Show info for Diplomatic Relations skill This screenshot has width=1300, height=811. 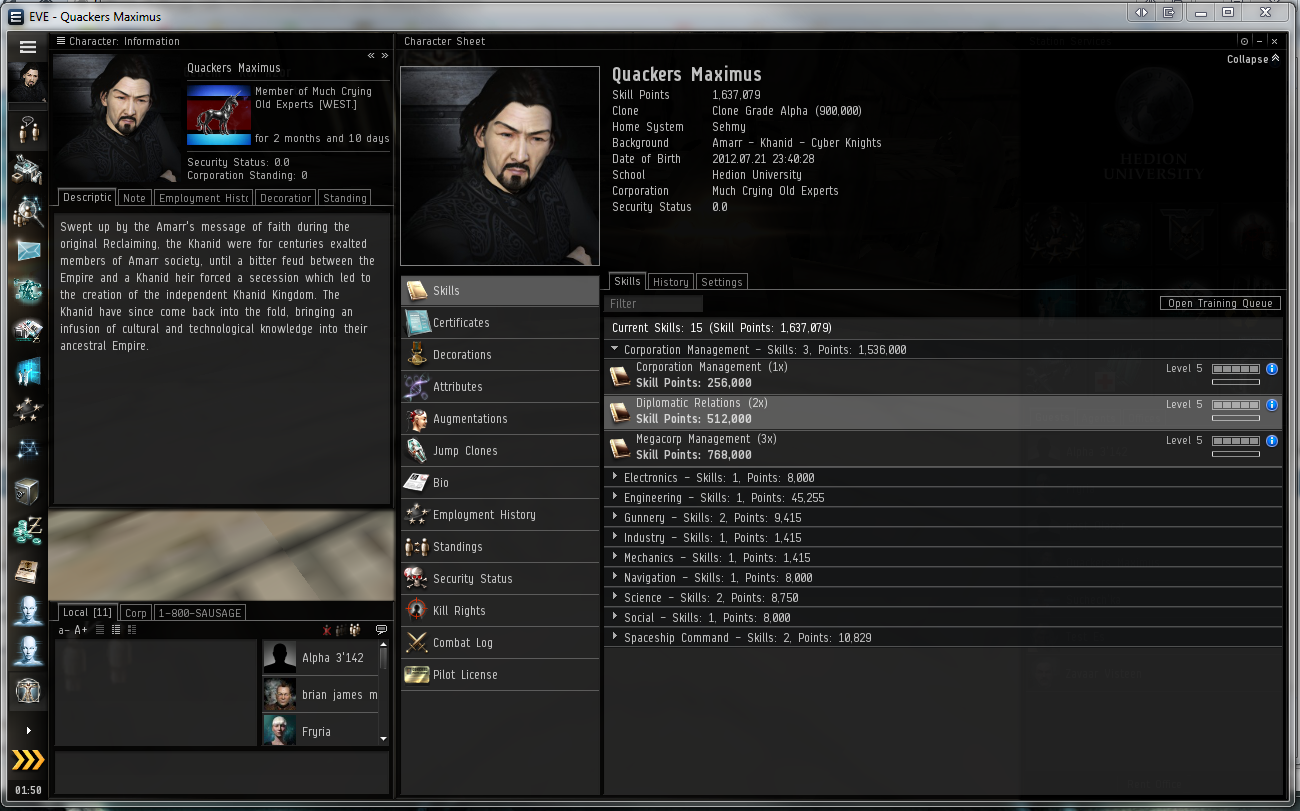(1272, 405)
